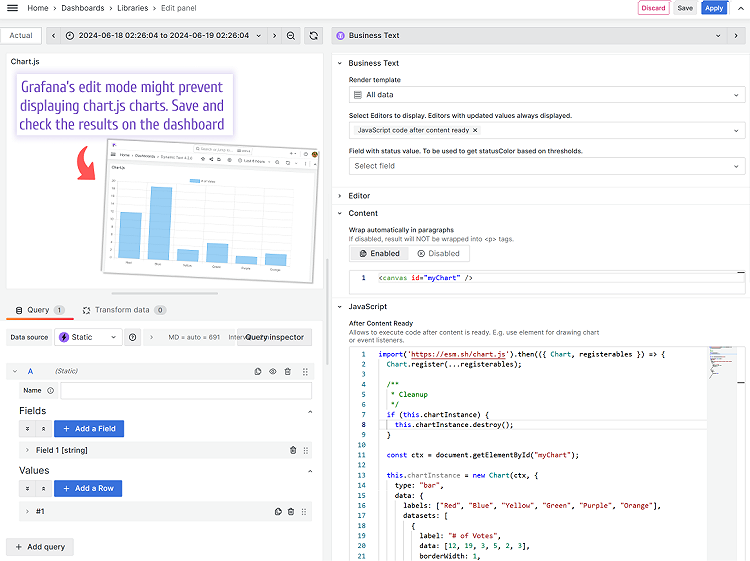Disable wrap automatically in paragraphs
The height and width of the screenshot is (561, 750).
coord(439,253)
